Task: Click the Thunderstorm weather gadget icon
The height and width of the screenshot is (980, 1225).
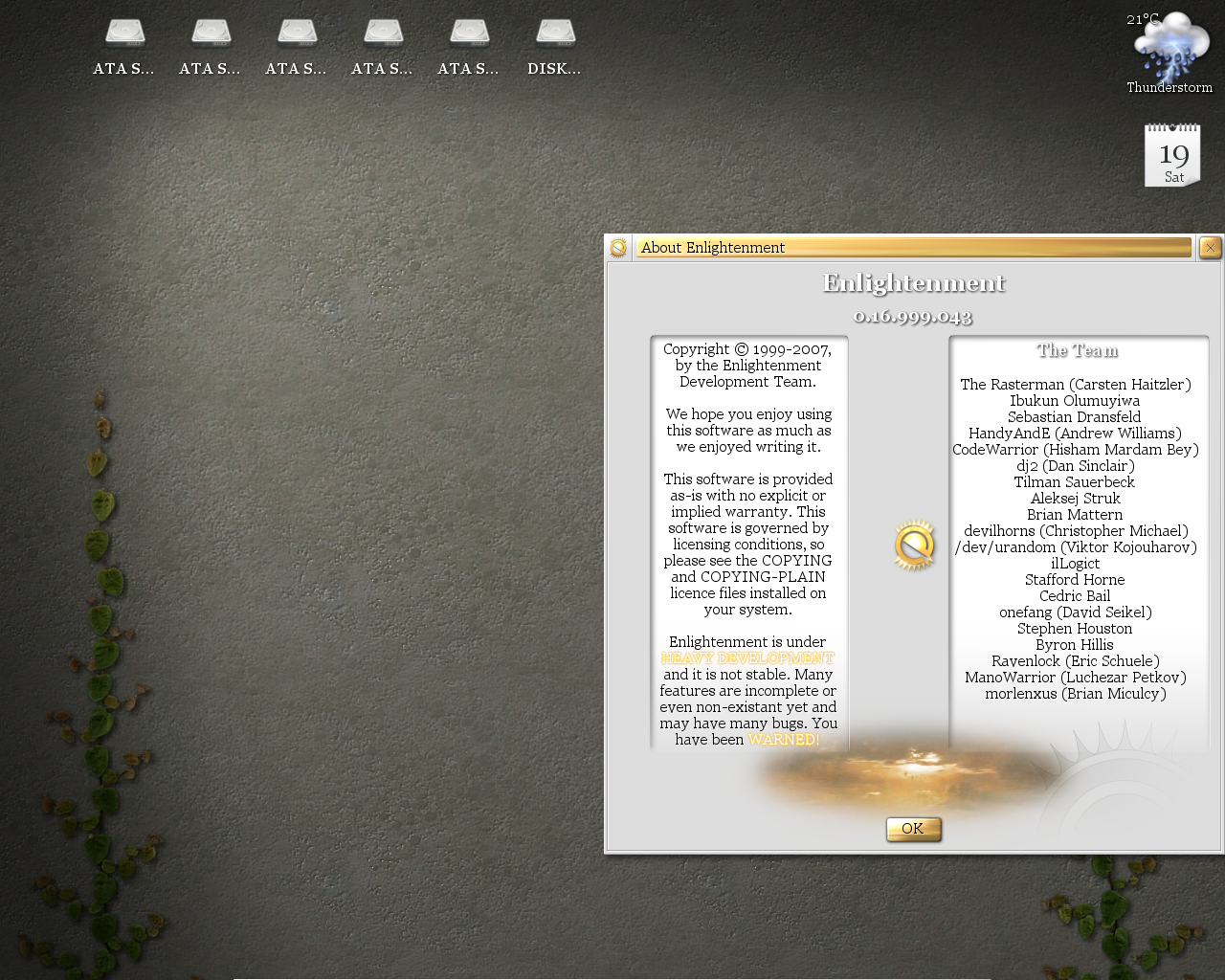Action: click(1171, 46)
